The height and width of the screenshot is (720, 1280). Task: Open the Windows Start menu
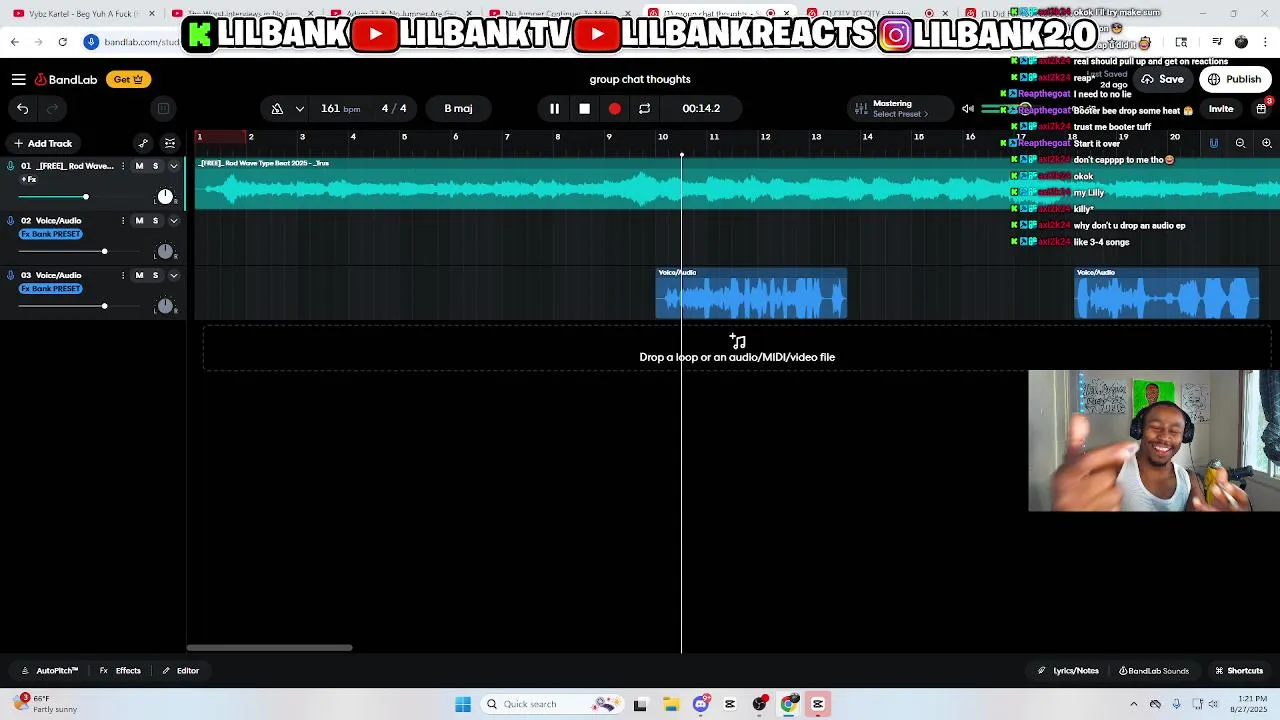point(463,704)
